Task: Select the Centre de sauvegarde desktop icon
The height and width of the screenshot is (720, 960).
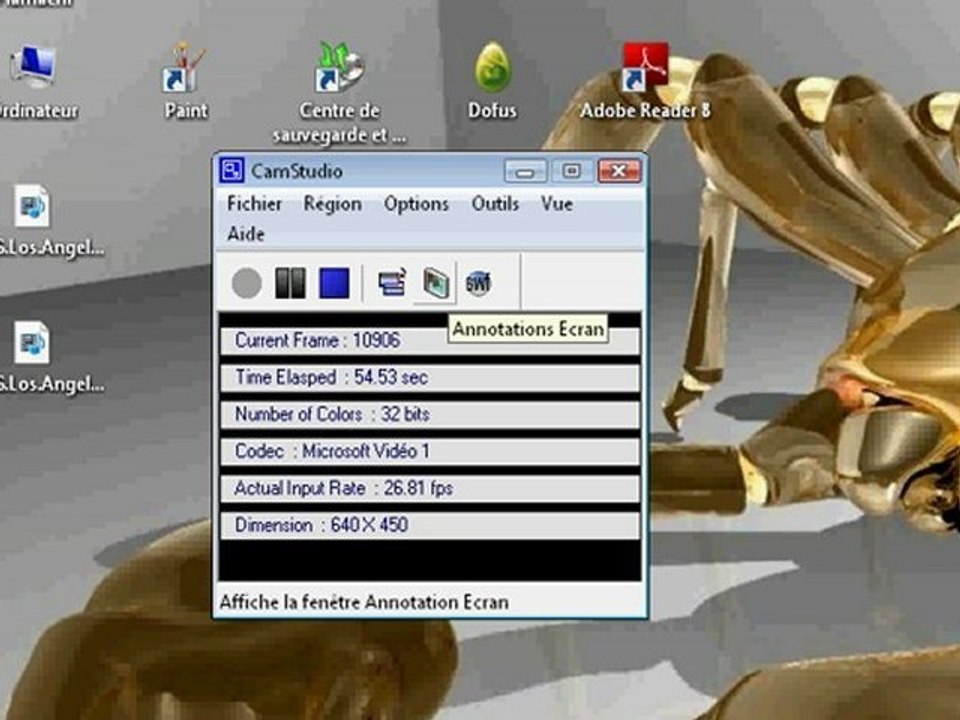Action: [x=339, y=92]
